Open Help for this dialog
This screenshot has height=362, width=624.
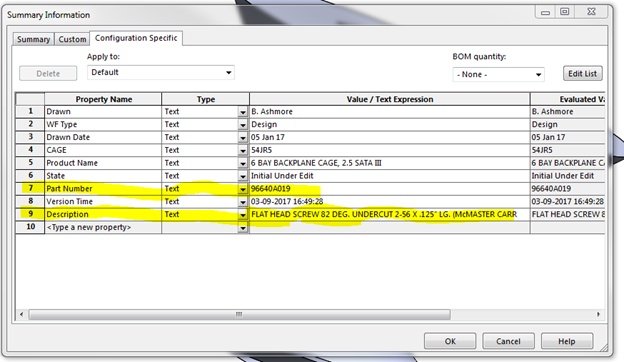567,341
